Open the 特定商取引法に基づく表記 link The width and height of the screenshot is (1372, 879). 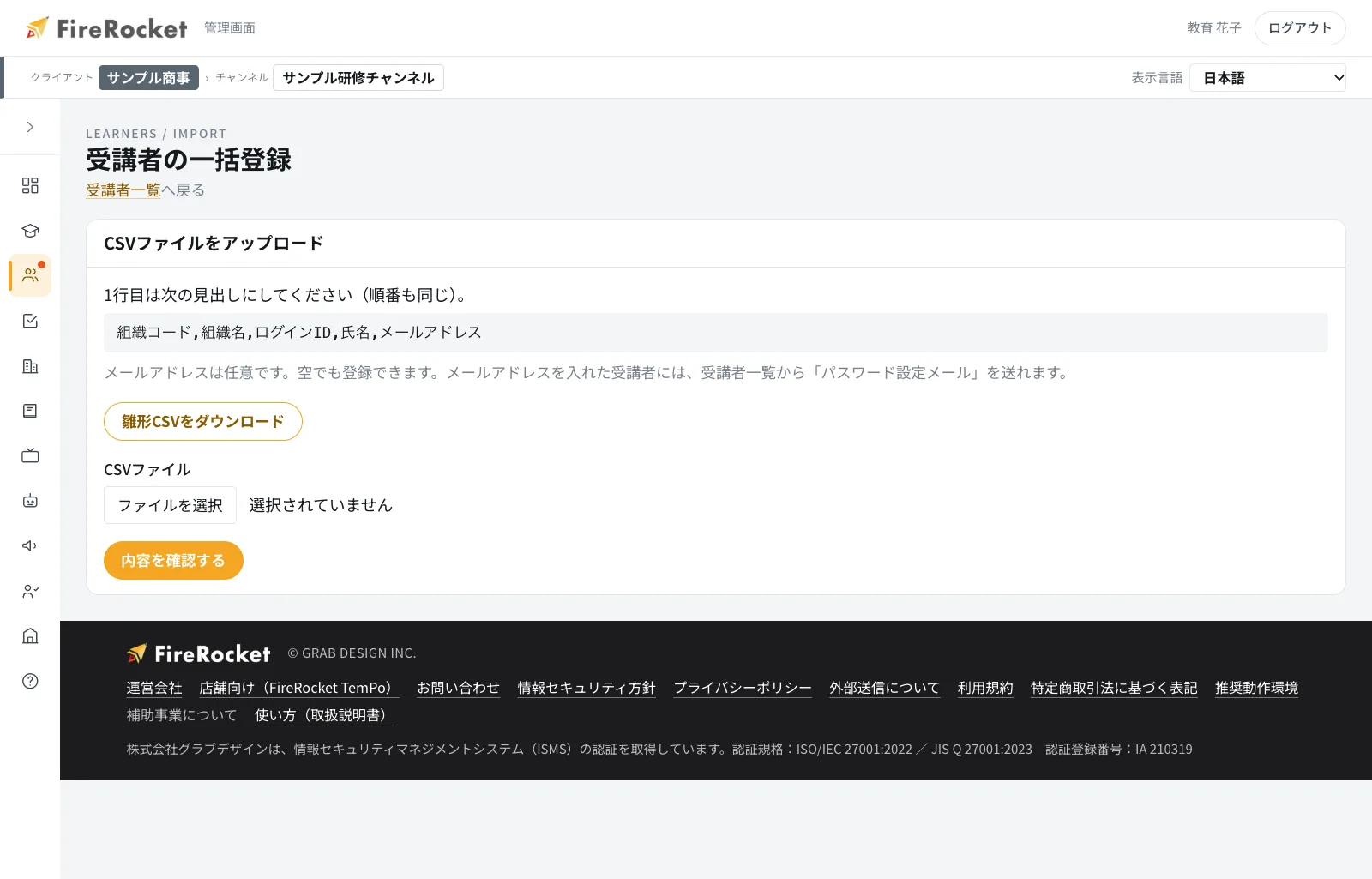click(1114, 688)
